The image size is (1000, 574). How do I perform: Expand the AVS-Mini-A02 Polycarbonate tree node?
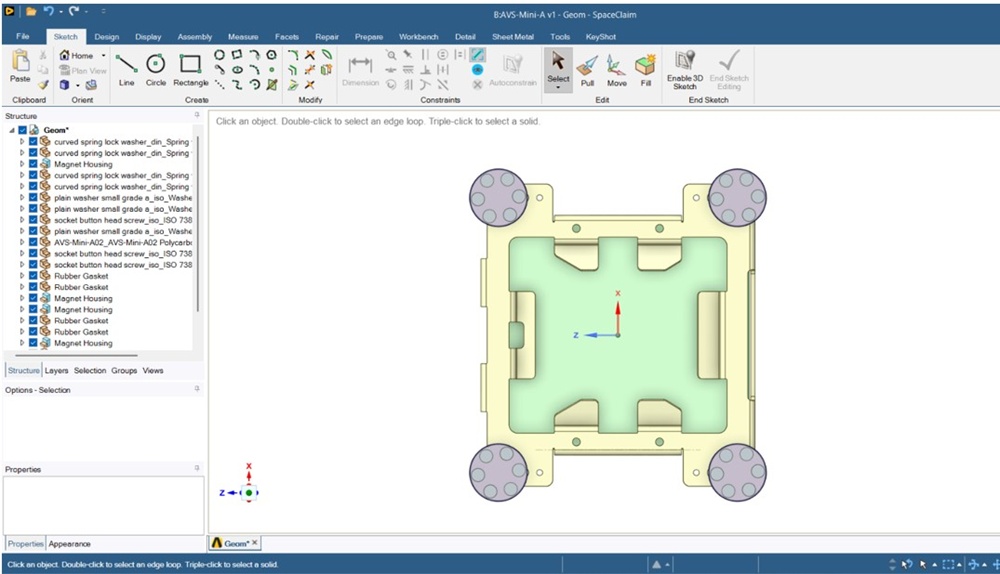22,242
